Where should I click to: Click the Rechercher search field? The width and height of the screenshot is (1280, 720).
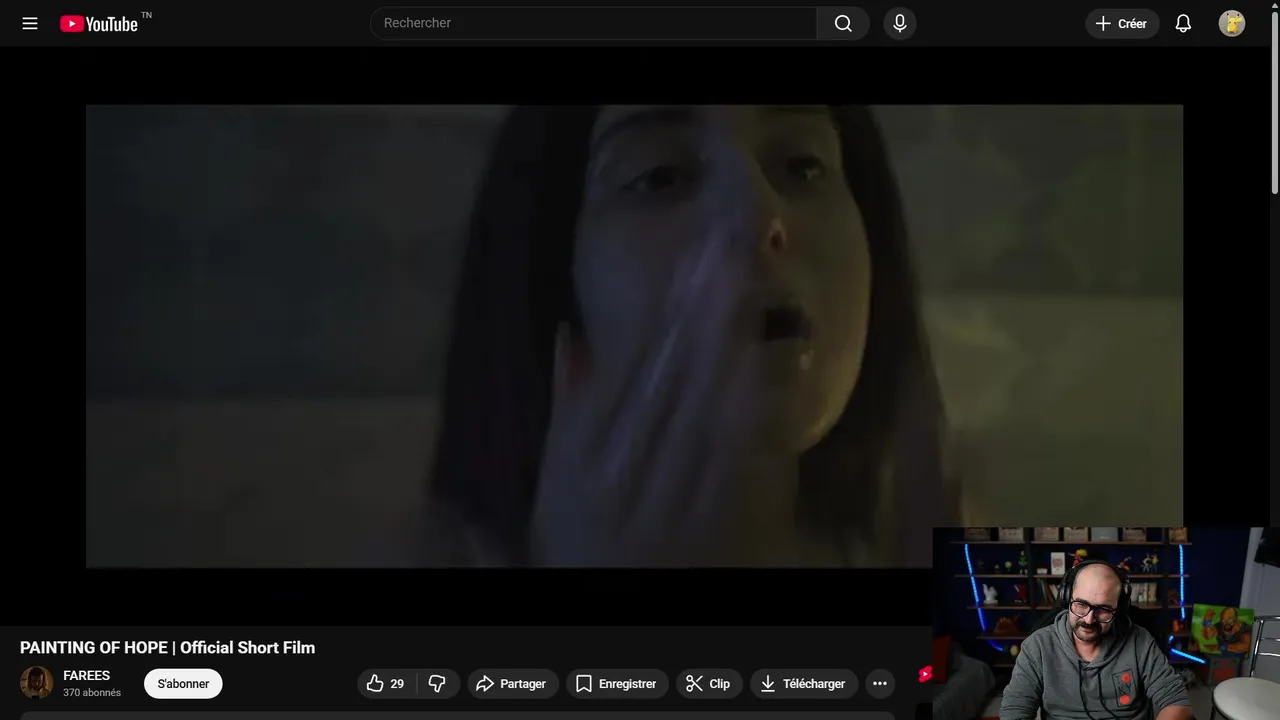(594, 23)
